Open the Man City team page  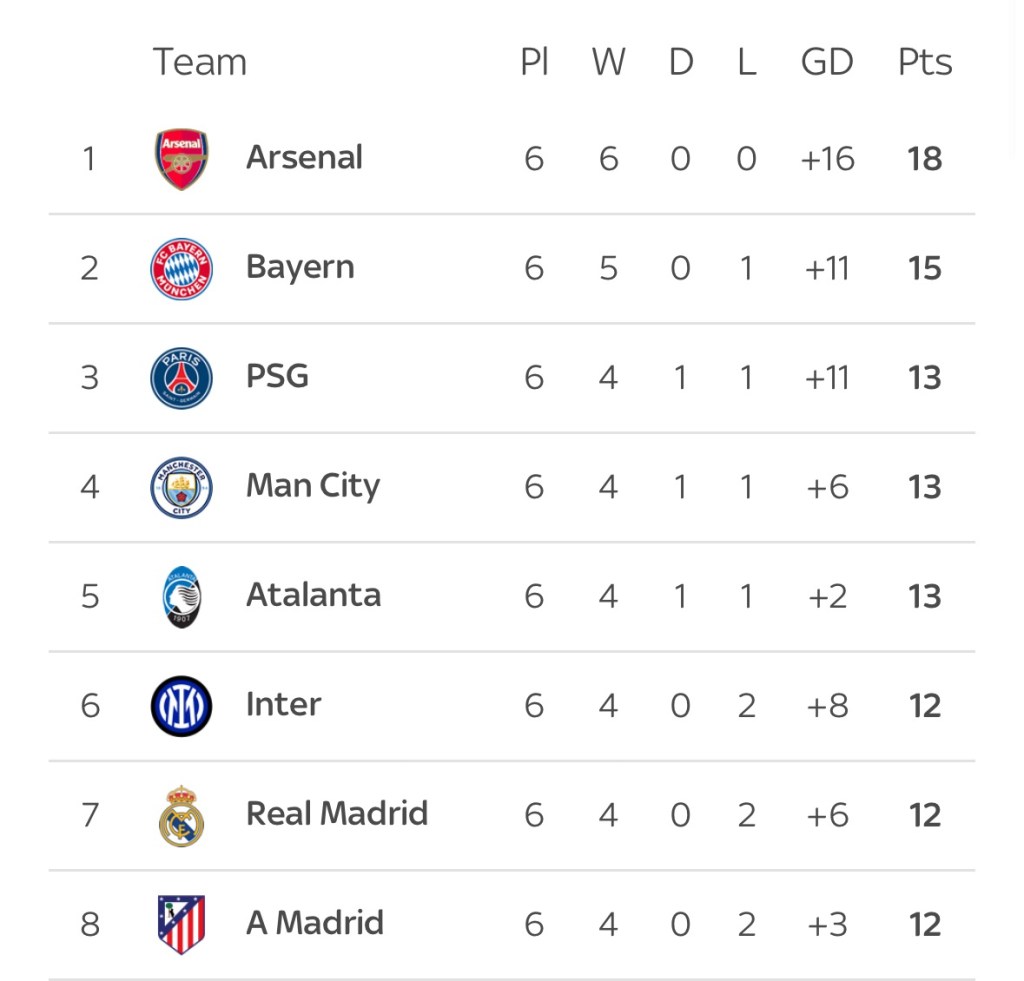(x=313, y=486)
